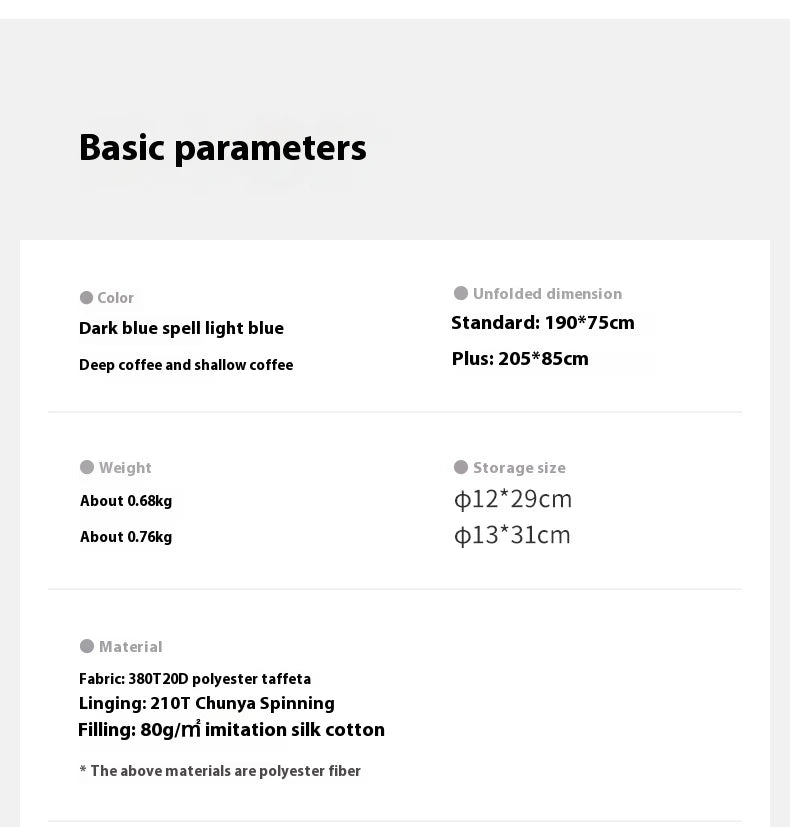Click the Basic parameters heading

(222, 148)
